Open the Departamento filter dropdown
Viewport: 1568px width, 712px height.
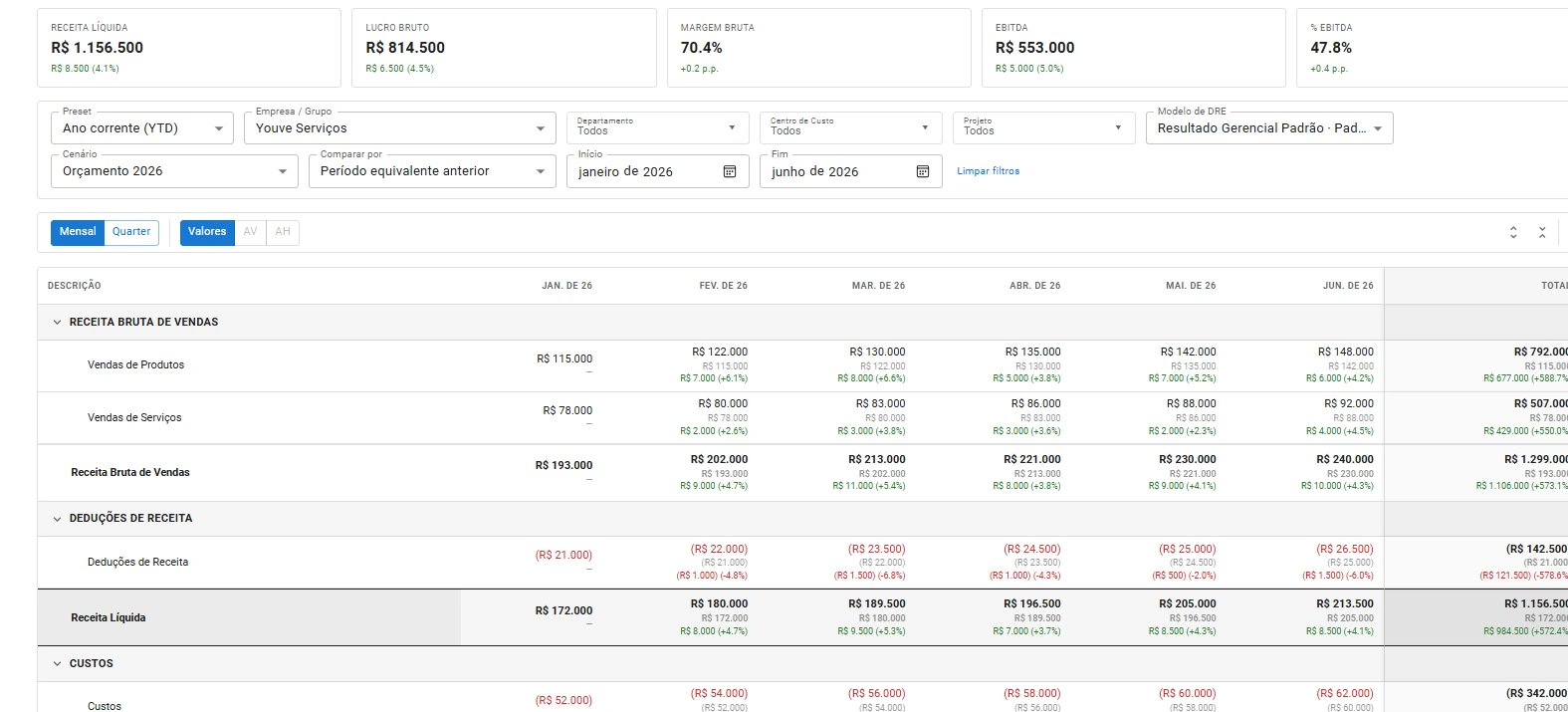click(657, 128)
